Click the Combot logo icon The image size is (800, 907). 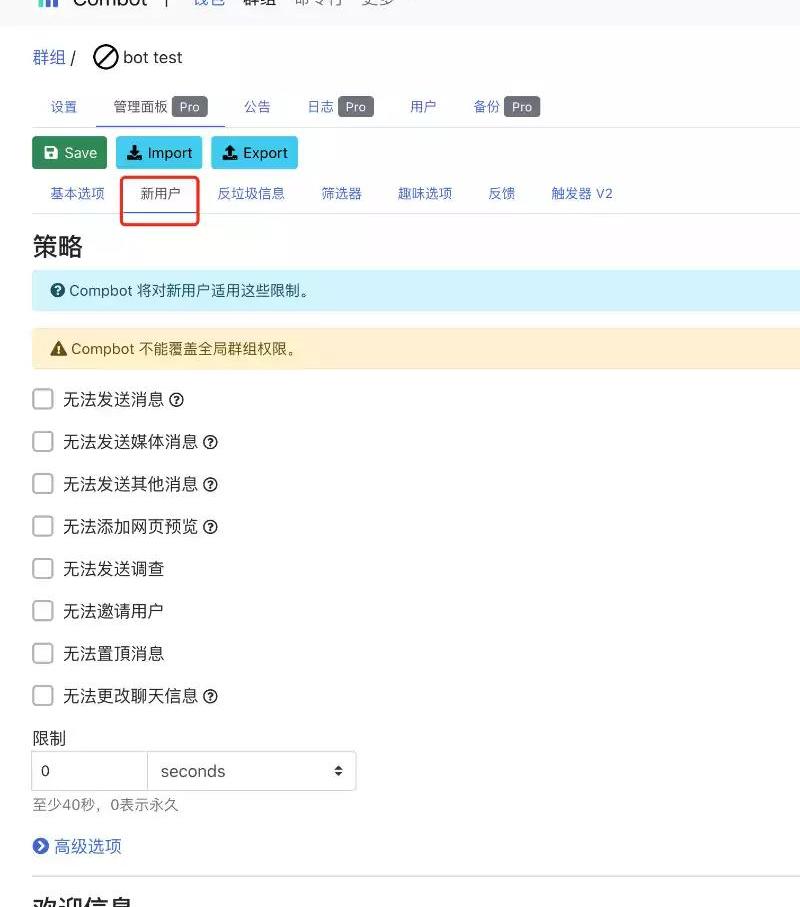48,3
